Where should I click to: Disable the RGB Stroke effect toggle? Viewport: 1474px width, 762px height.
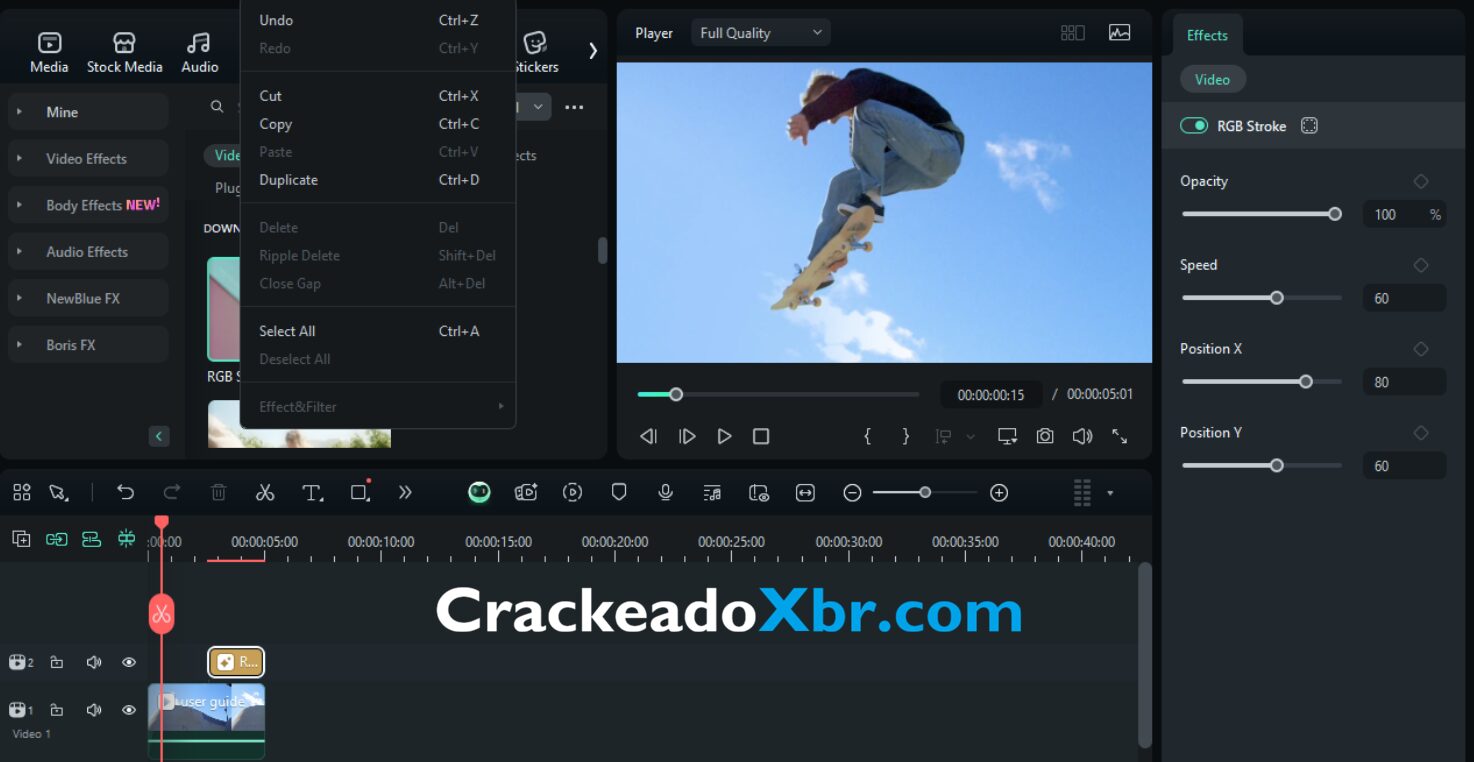1194,125
